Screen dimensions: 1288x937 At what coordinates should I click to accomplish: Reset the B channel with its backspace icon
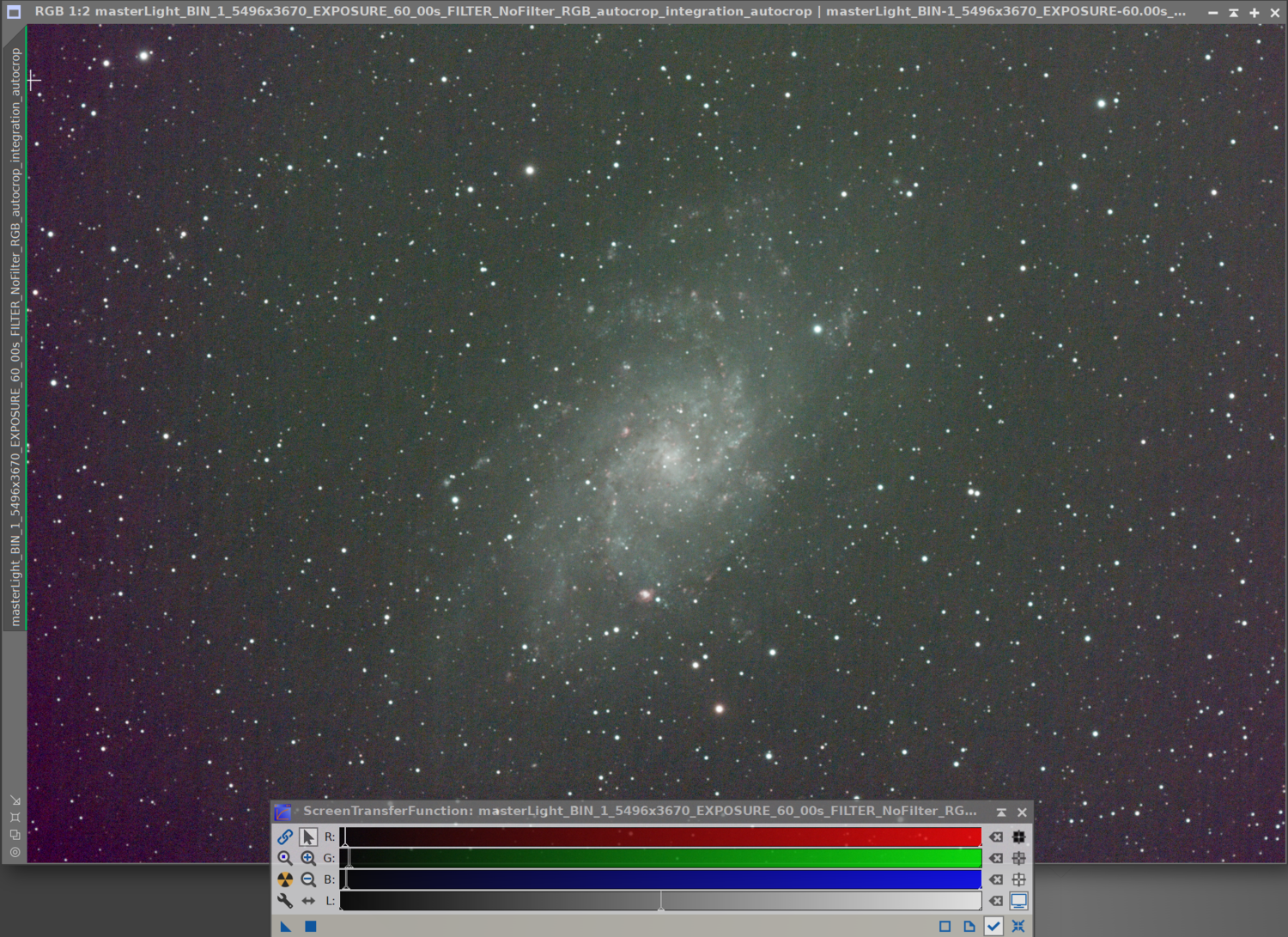pos(996,879)
